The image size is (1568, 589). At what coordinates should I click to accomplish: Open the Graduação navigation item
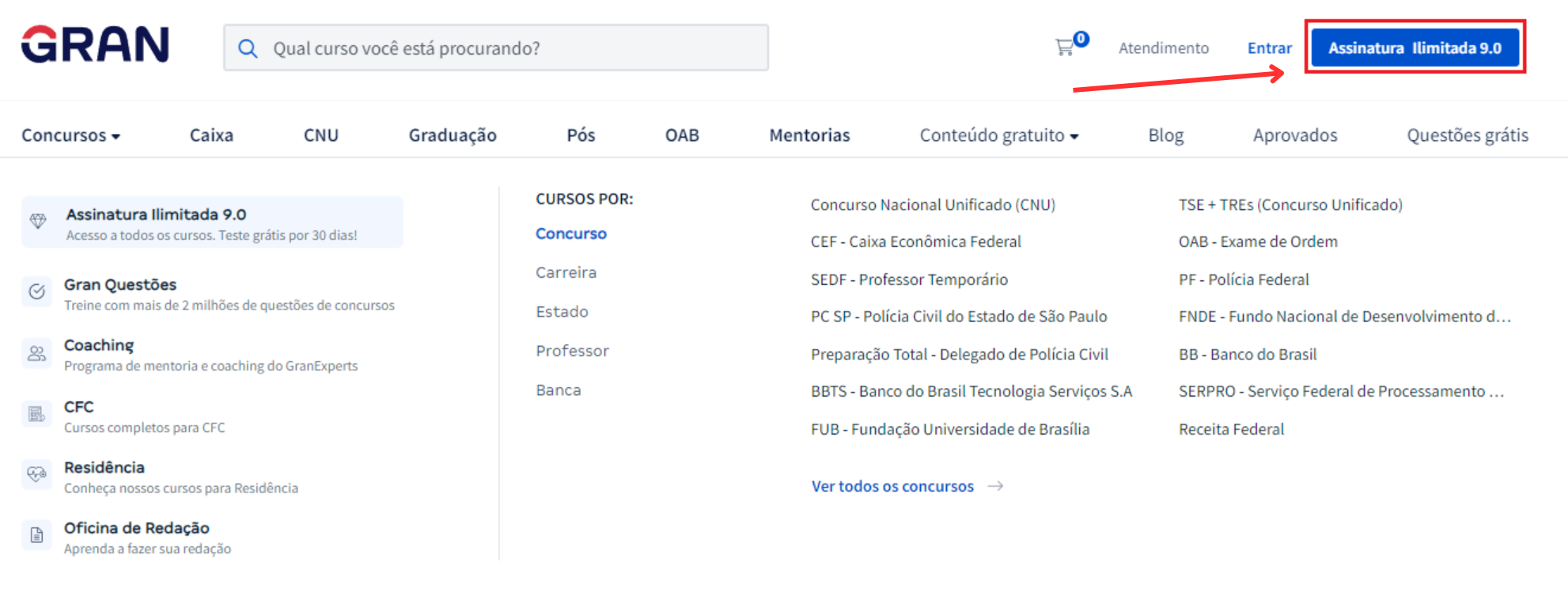tap(453, 135)
